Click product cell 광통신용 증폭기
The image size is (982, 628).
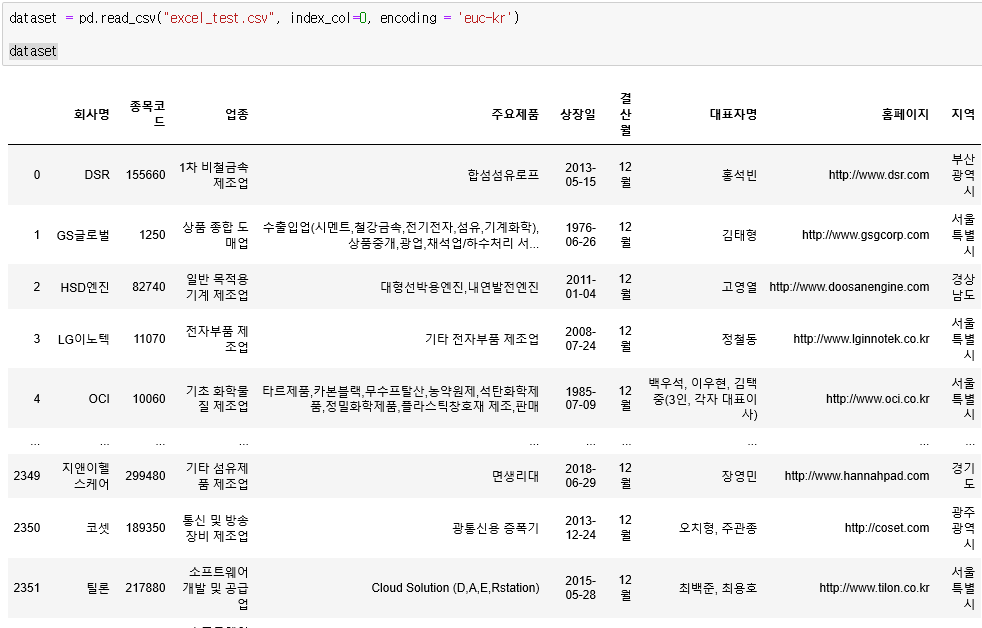point(495,528)
